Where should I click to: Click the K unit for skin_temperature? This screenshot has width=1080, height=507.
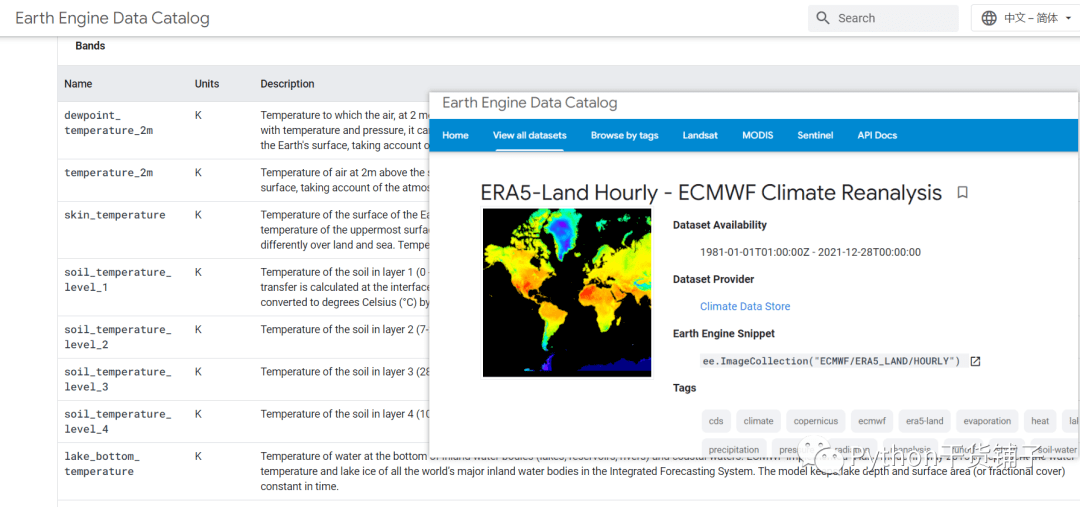point(198,215)
